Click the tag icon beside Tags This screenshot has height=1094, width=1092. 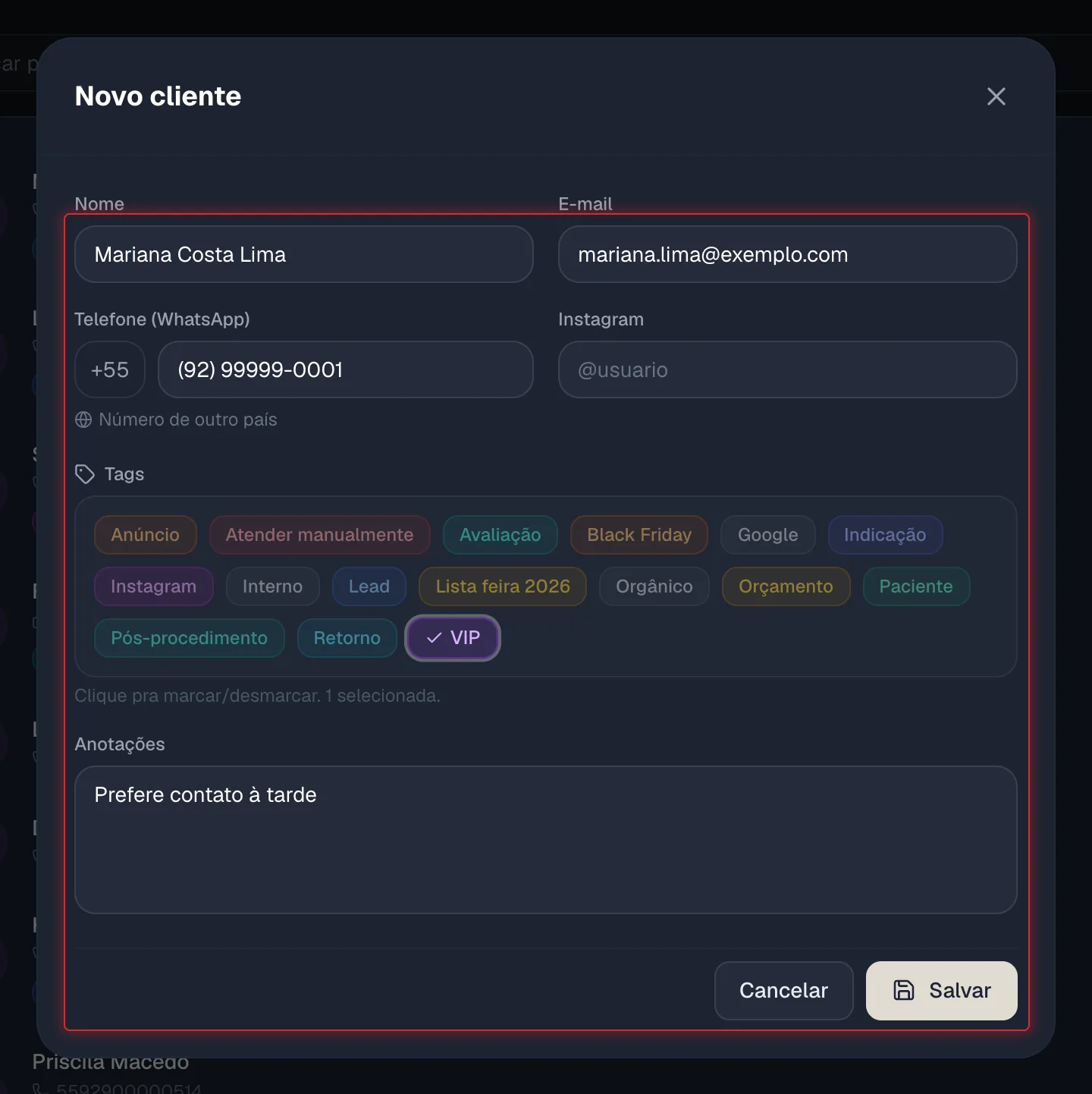[85, 474]
